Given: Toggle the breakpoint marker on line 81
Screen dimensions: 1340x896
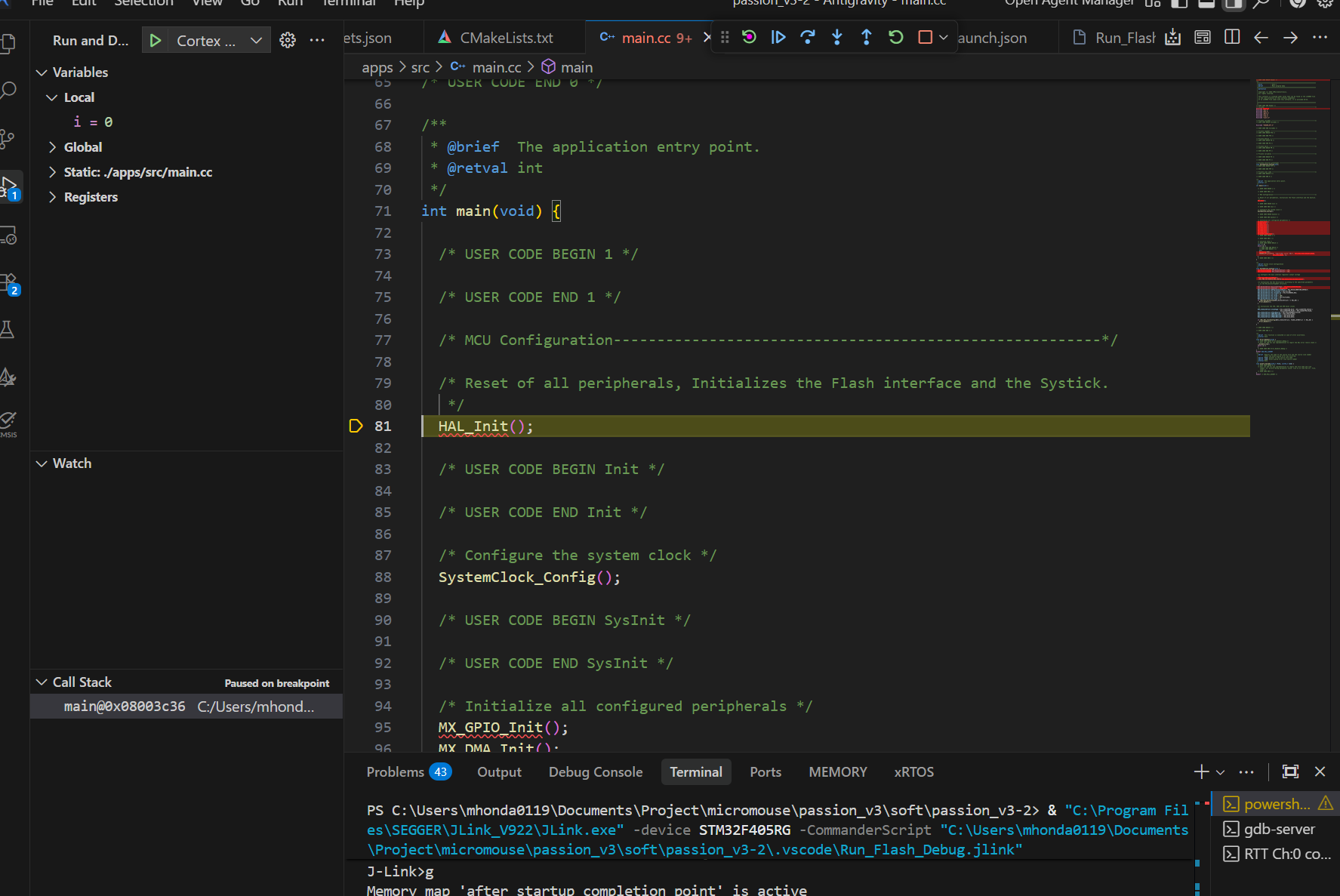Looking at the screenshot, I should pos(356,426).
